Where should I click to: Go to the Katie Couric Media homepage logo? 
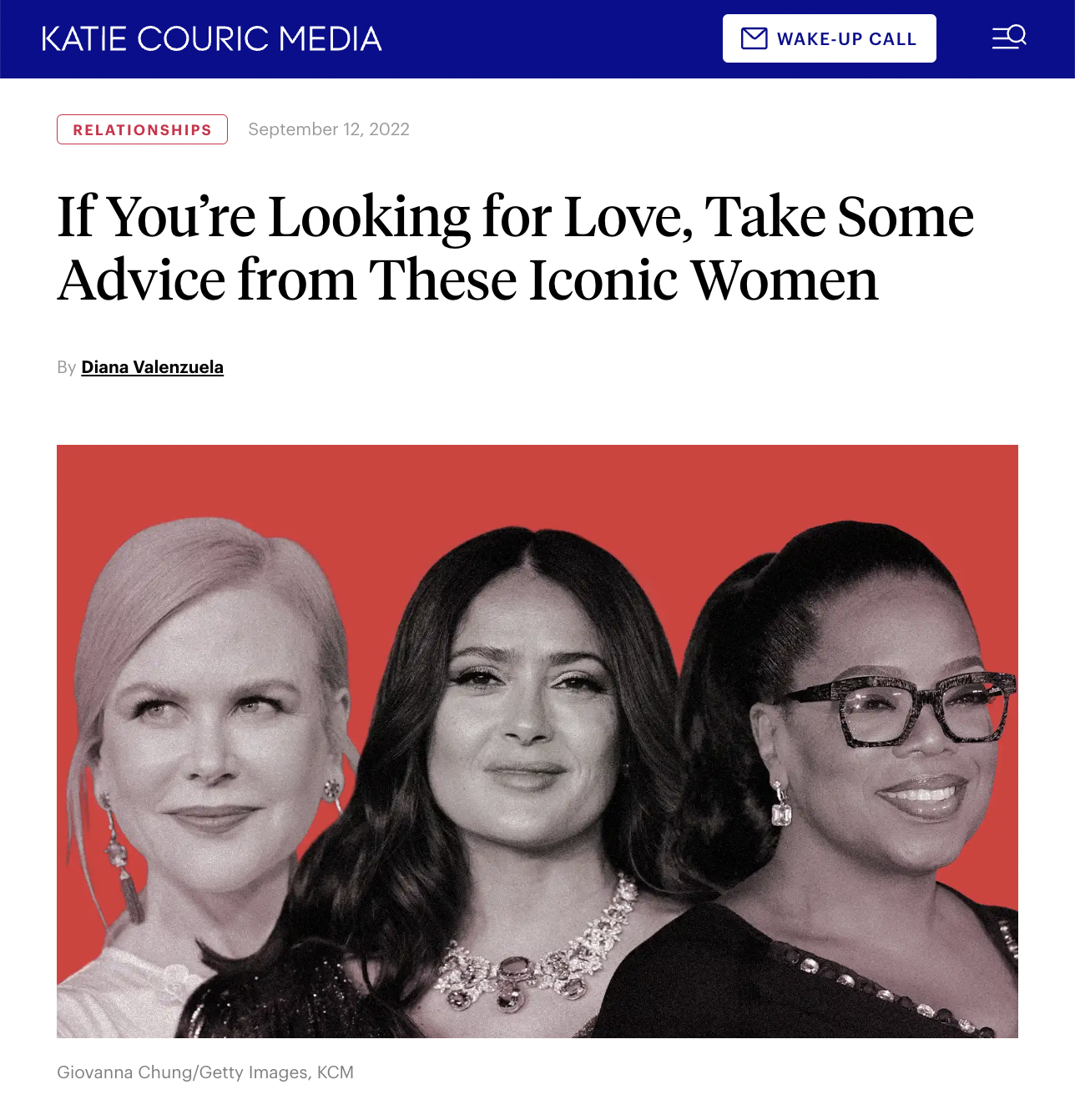tap(211, 39)
